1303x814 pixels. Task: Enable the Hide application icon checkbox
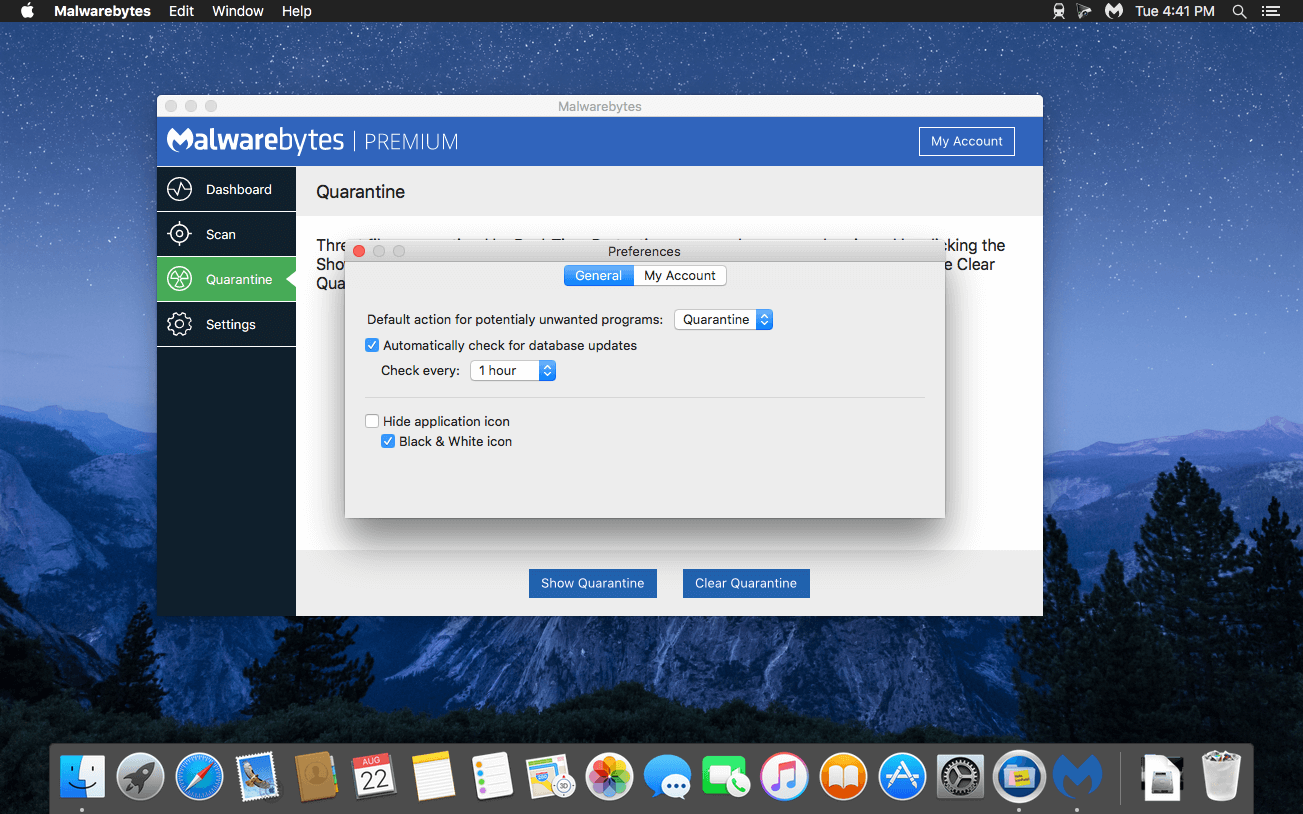pyautogui.click(x=372, y=421)
